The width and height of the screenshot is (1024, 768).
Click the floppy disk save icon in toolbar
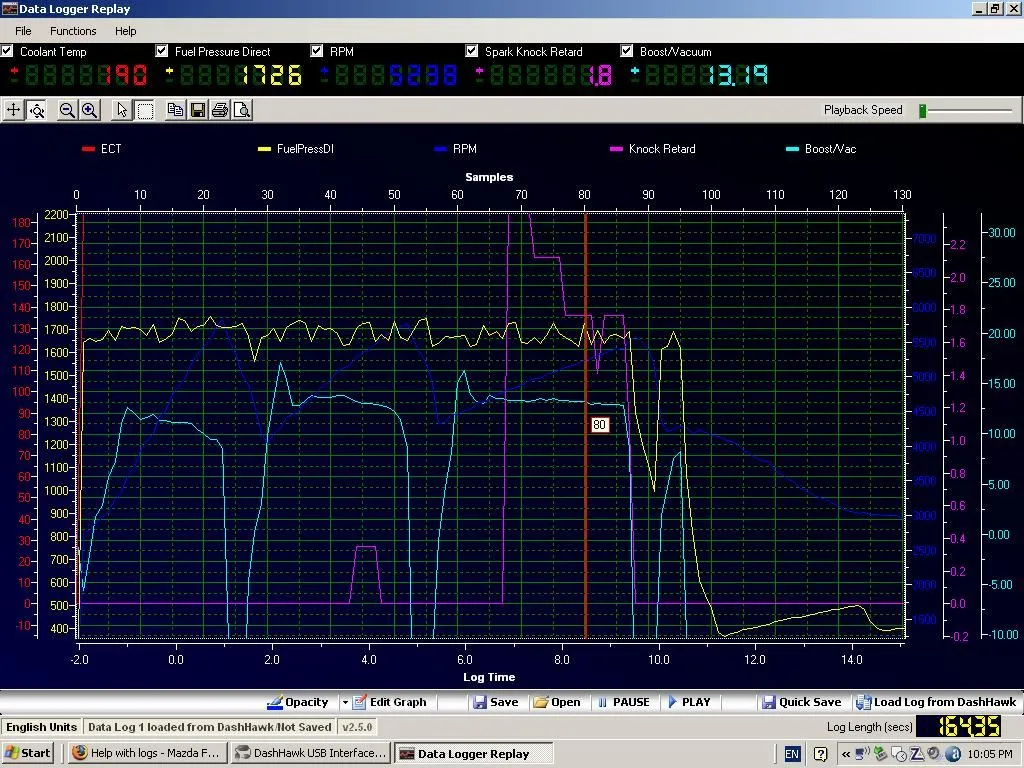[x=198, y=110]
